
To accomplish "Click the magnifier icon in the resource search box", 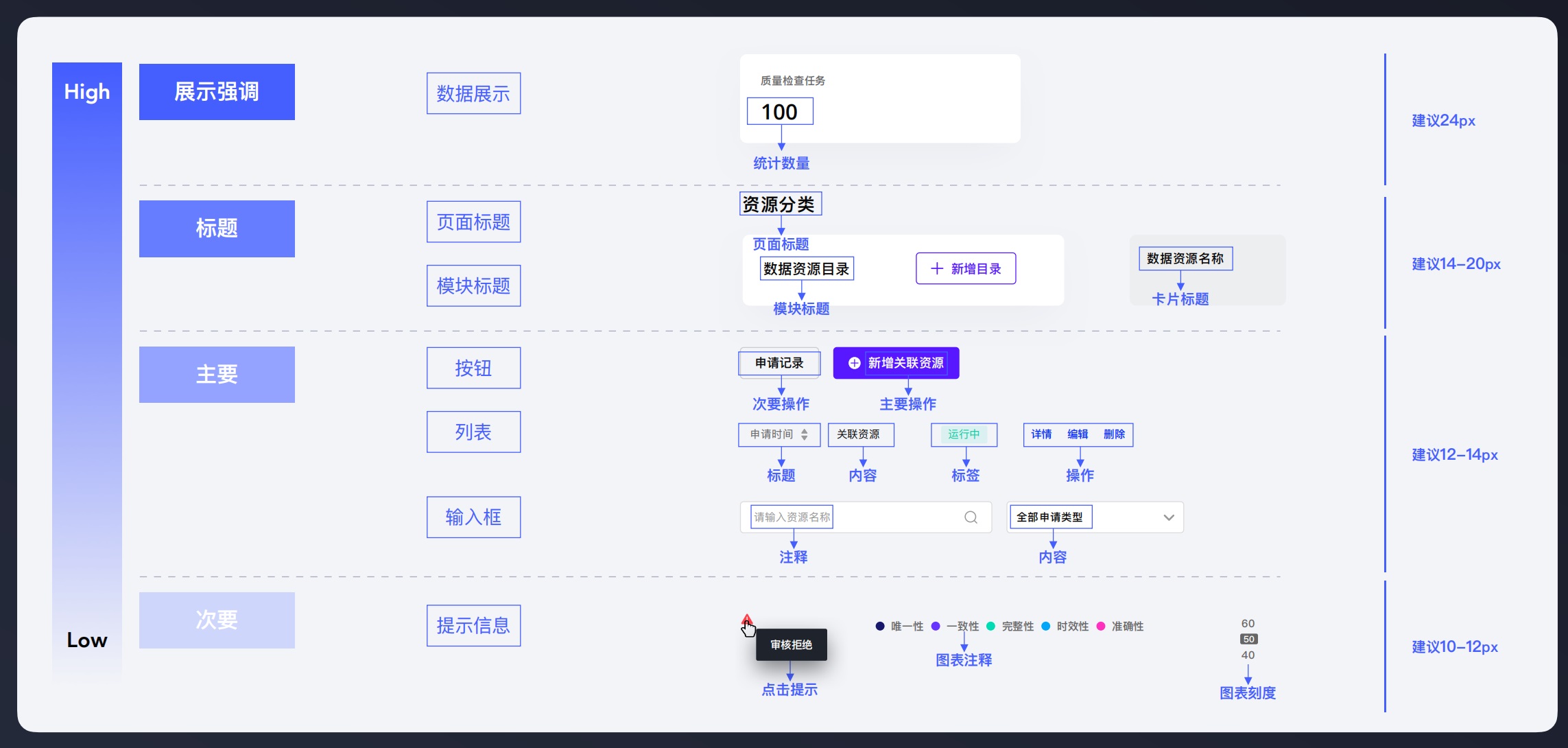I will (x=971, y=517).
